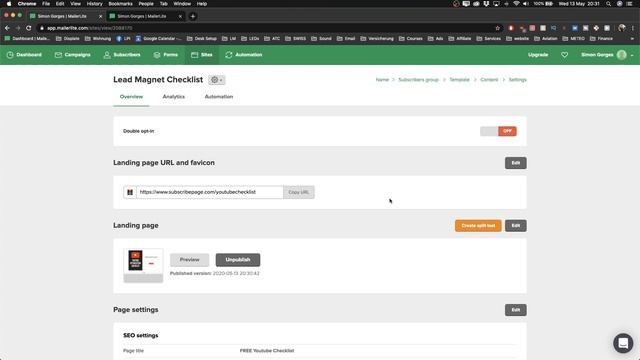Open the Affiliate bookmarks folder
Viewport: 640px width, 360px height.
coord(460,38)
